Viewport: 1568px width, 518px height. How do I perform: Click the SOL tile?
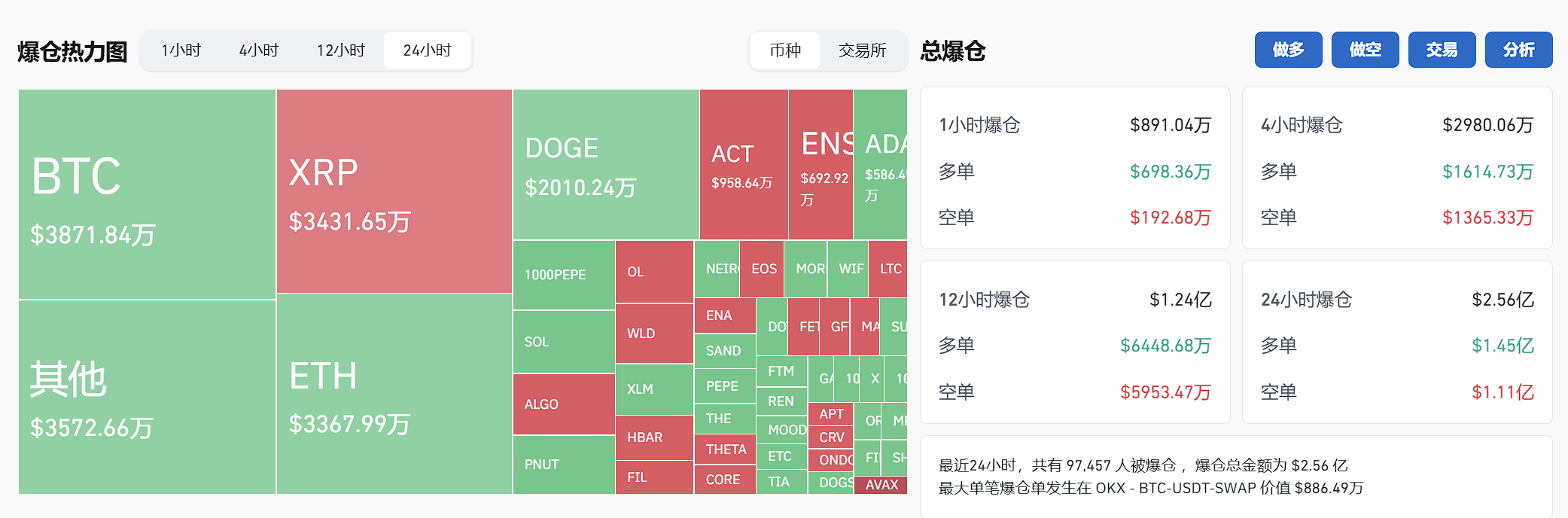564,342
